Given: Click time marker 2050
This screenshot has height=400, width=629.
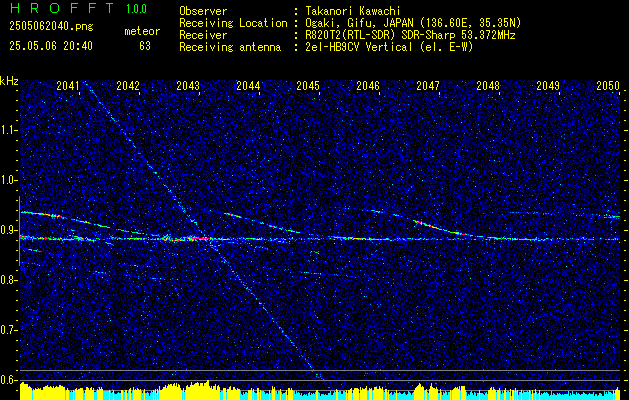Looking at the screenshot, I should [608, 86].
